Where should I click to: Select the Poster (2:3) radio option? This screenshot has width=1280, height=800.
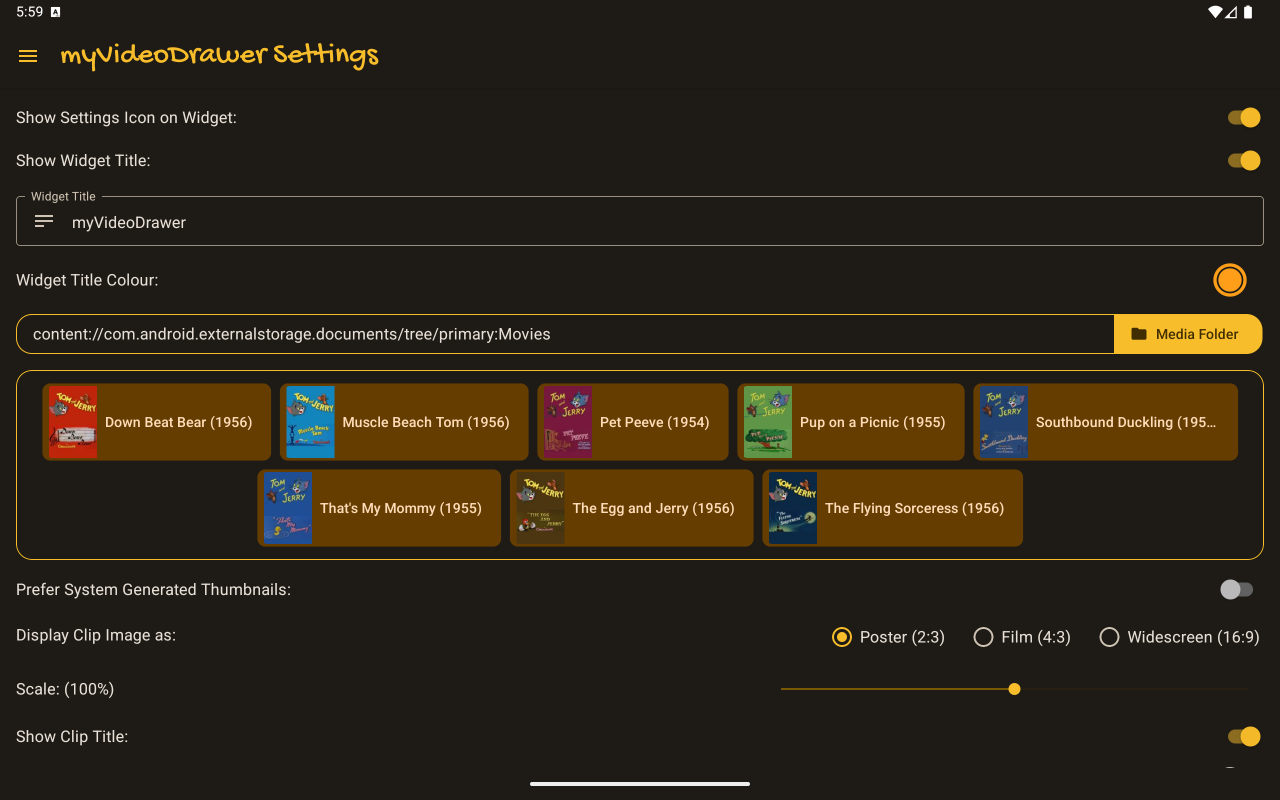[842, 637]
